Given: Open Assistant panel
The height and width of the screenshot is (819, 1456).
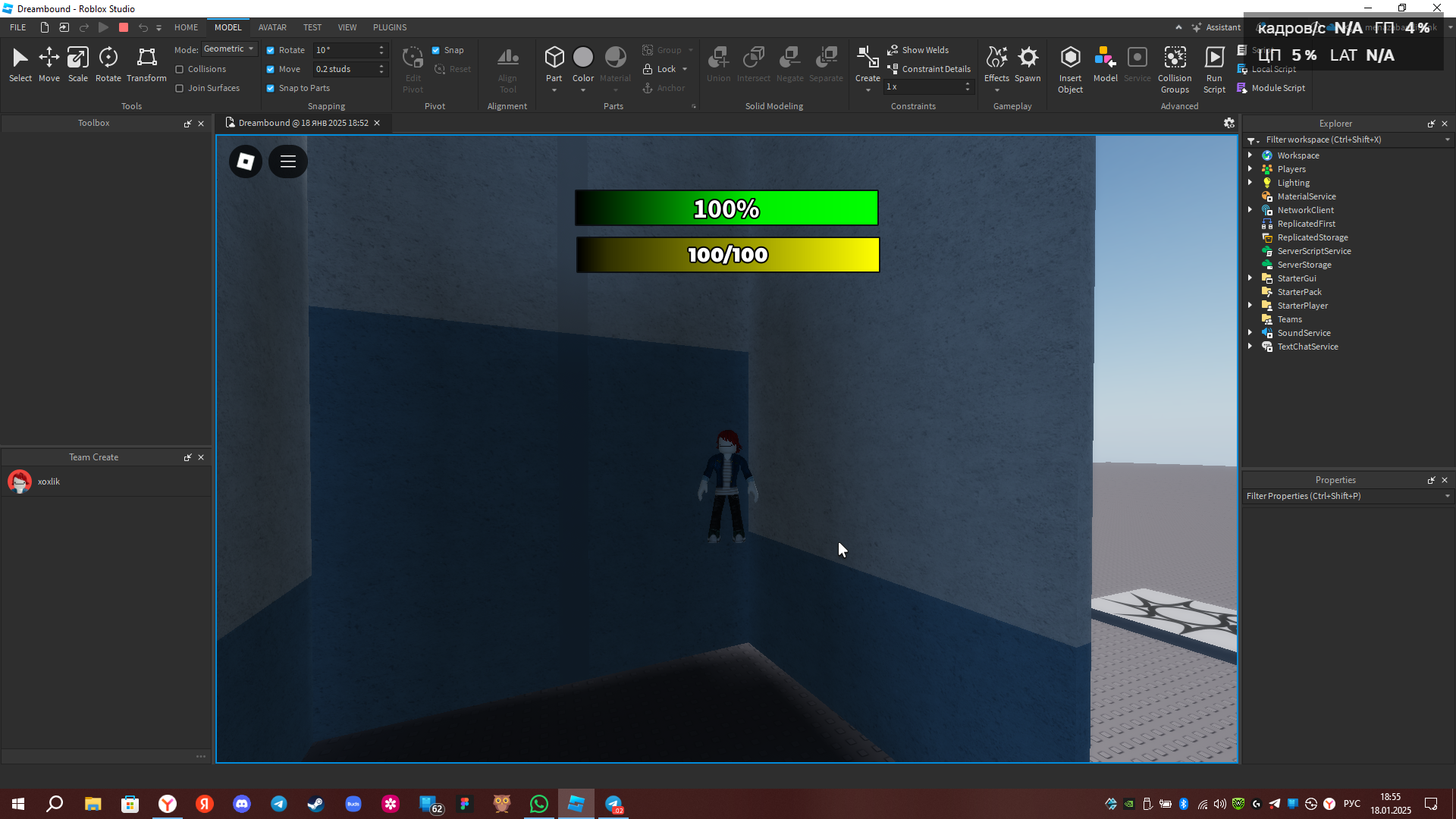Looking at the screenshot, I should [1216, 27].
